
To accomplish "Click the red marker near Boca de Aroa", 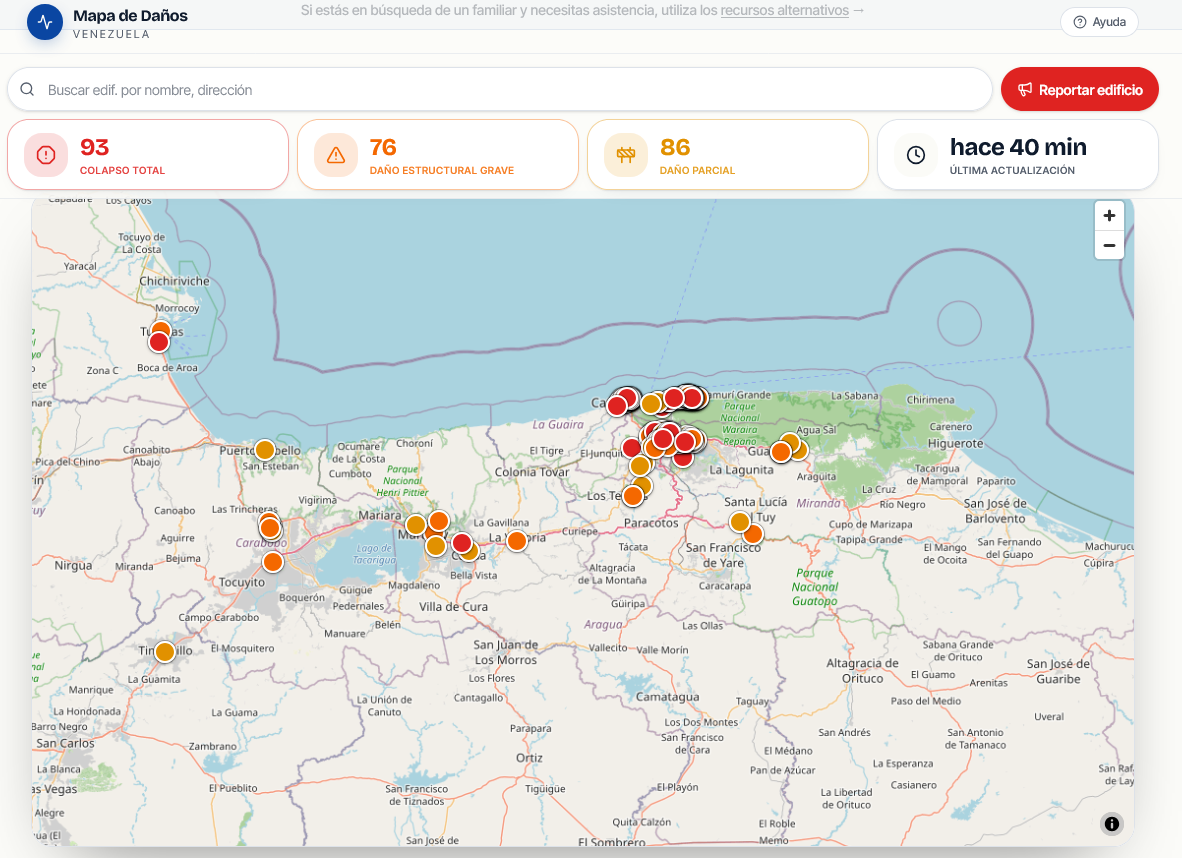I will (159, 342).
